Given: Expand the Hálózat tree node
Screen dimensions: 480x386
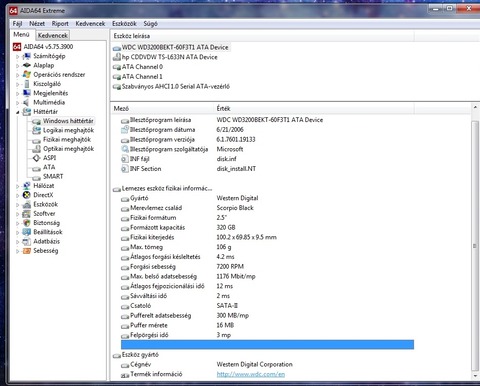Looking at the screenshot, I should click(x=17, y=186).
